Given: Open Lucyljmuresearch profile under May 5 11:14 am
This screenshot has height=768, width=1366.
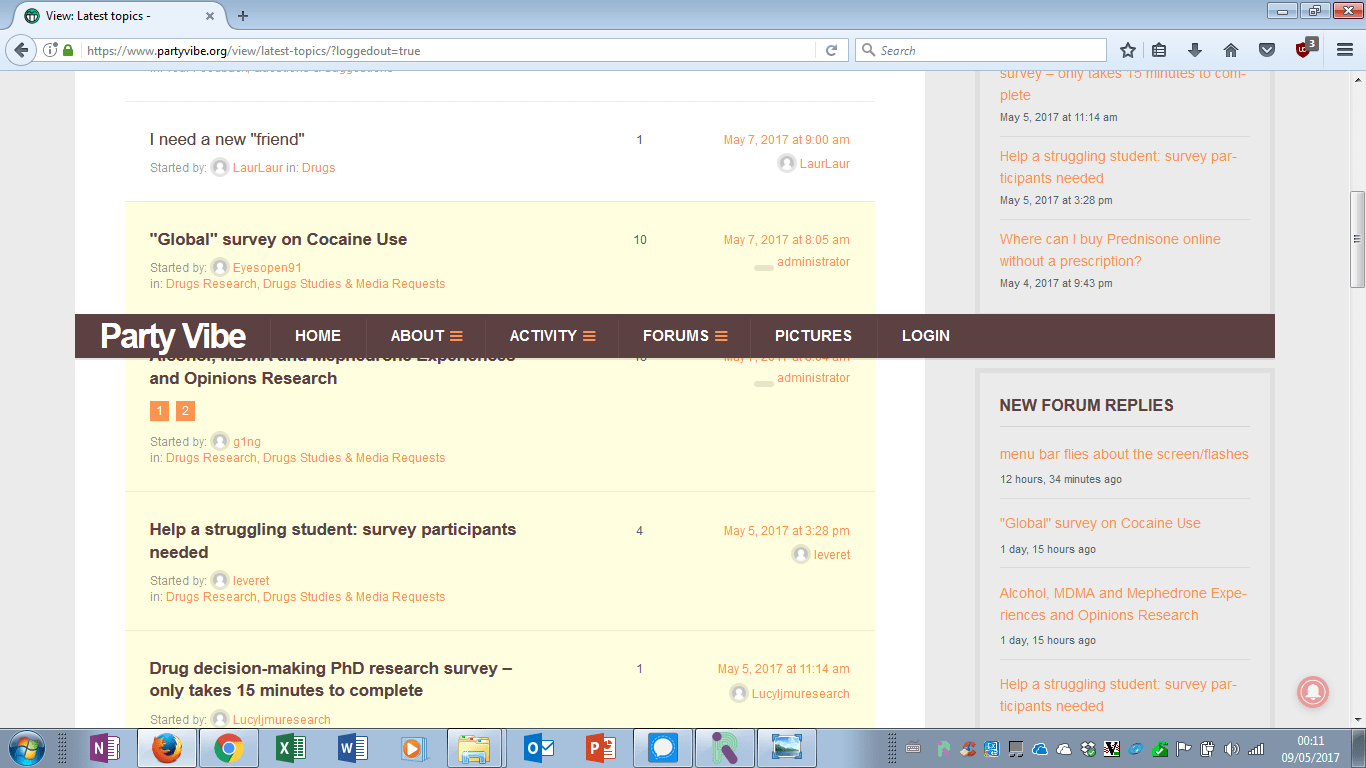Looking at the screenshot, I should (801, 694).
